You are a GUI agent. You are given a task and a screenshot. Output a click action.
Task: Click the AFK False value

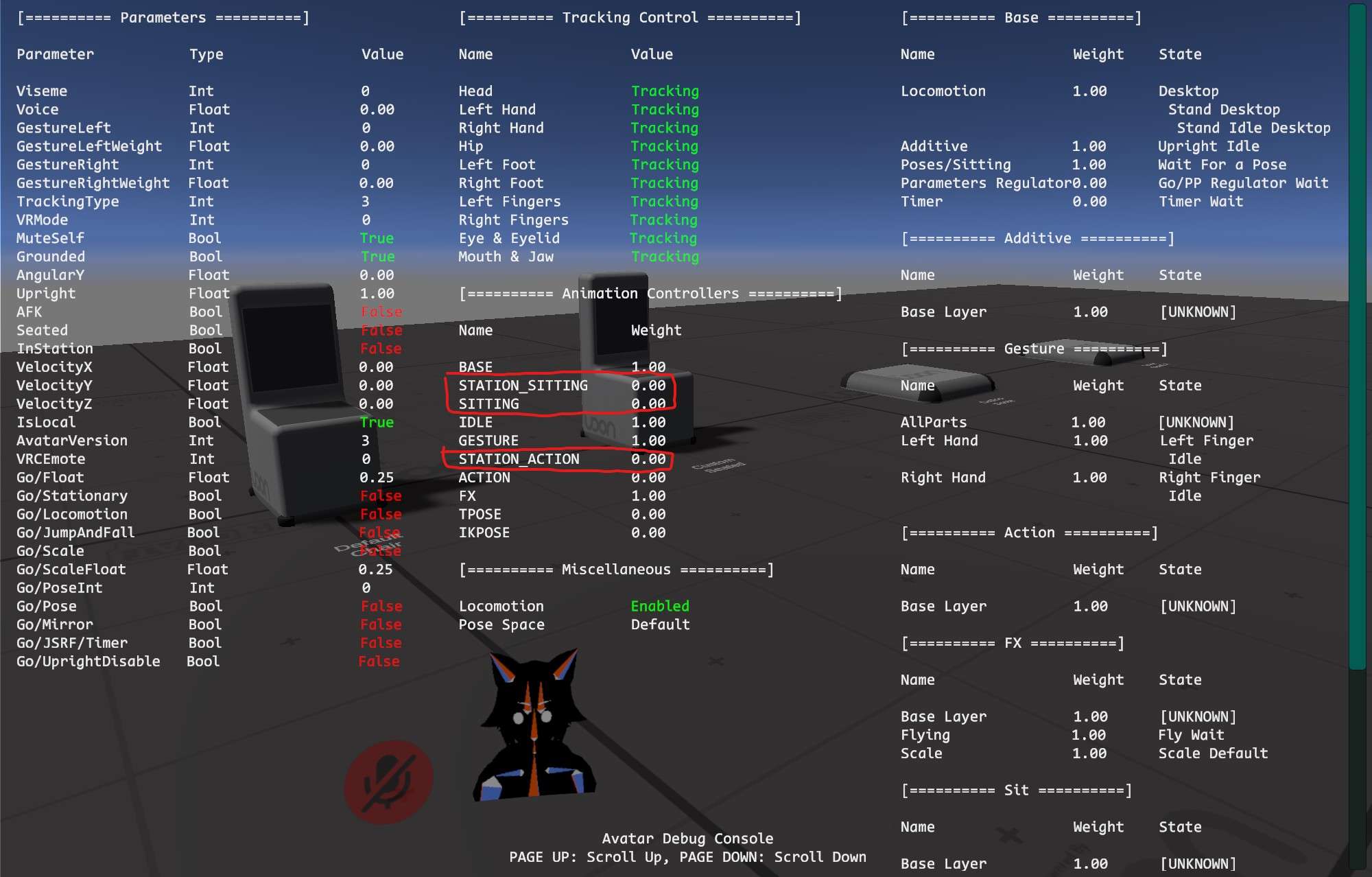click(x=381, y=312)
